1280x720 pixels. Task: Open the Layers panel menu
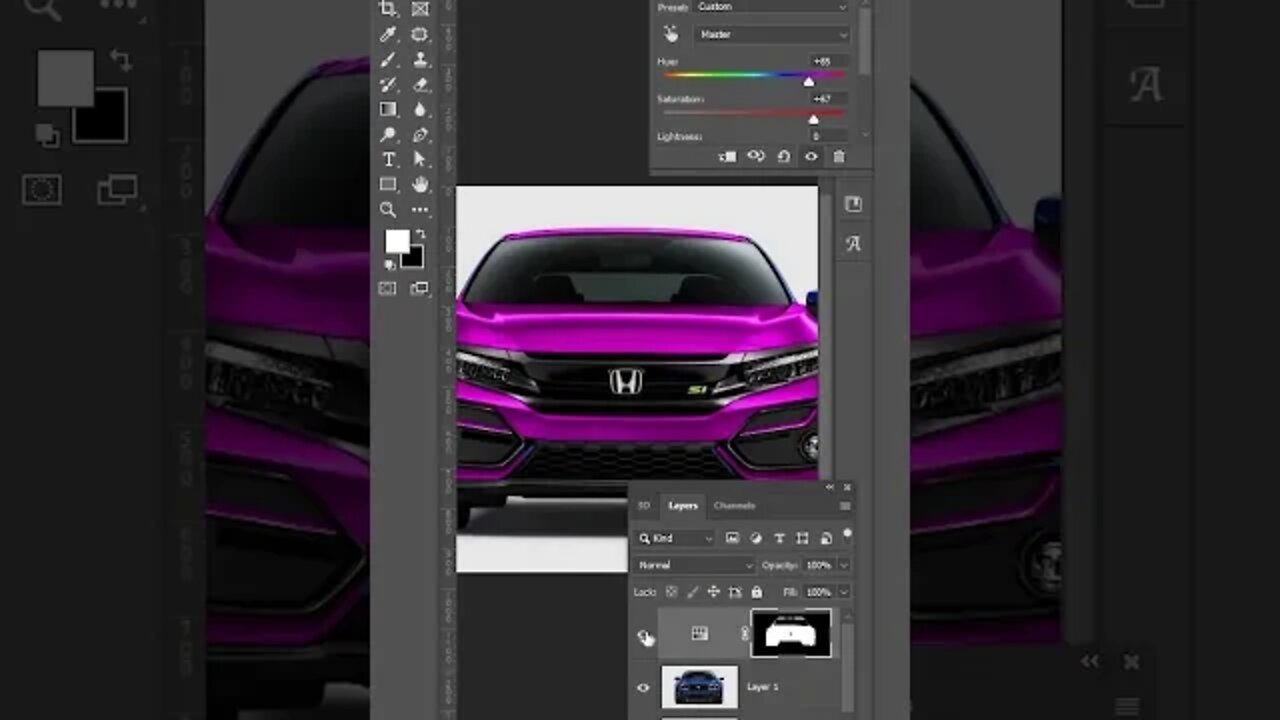tap(845, 507)
